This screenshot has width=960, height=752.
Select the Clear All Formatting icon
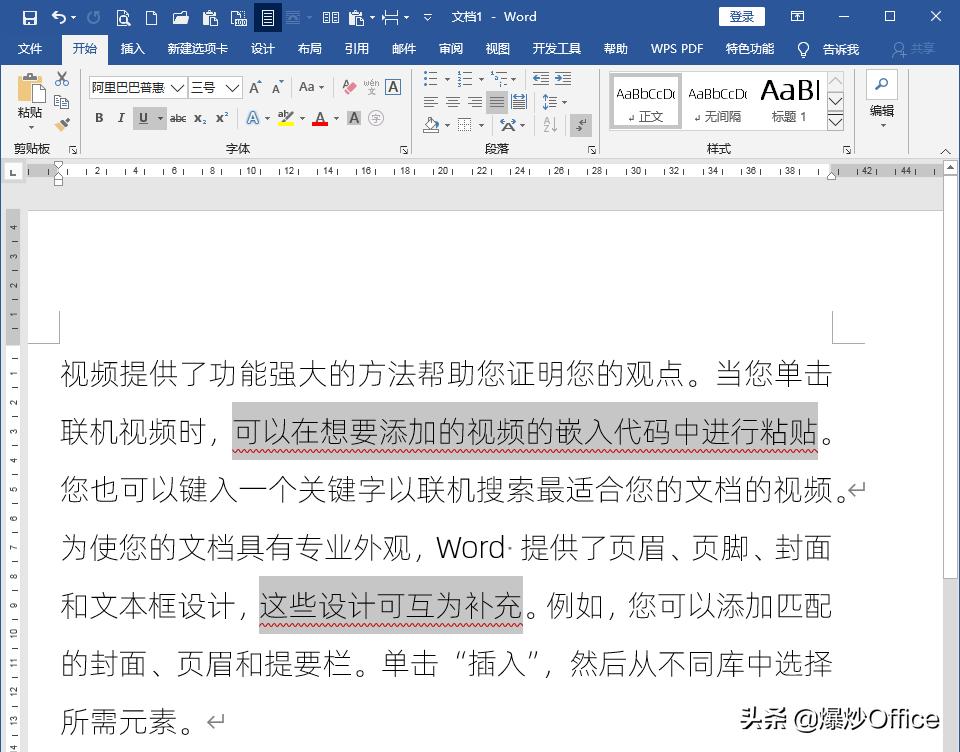[x=349, y=87]
